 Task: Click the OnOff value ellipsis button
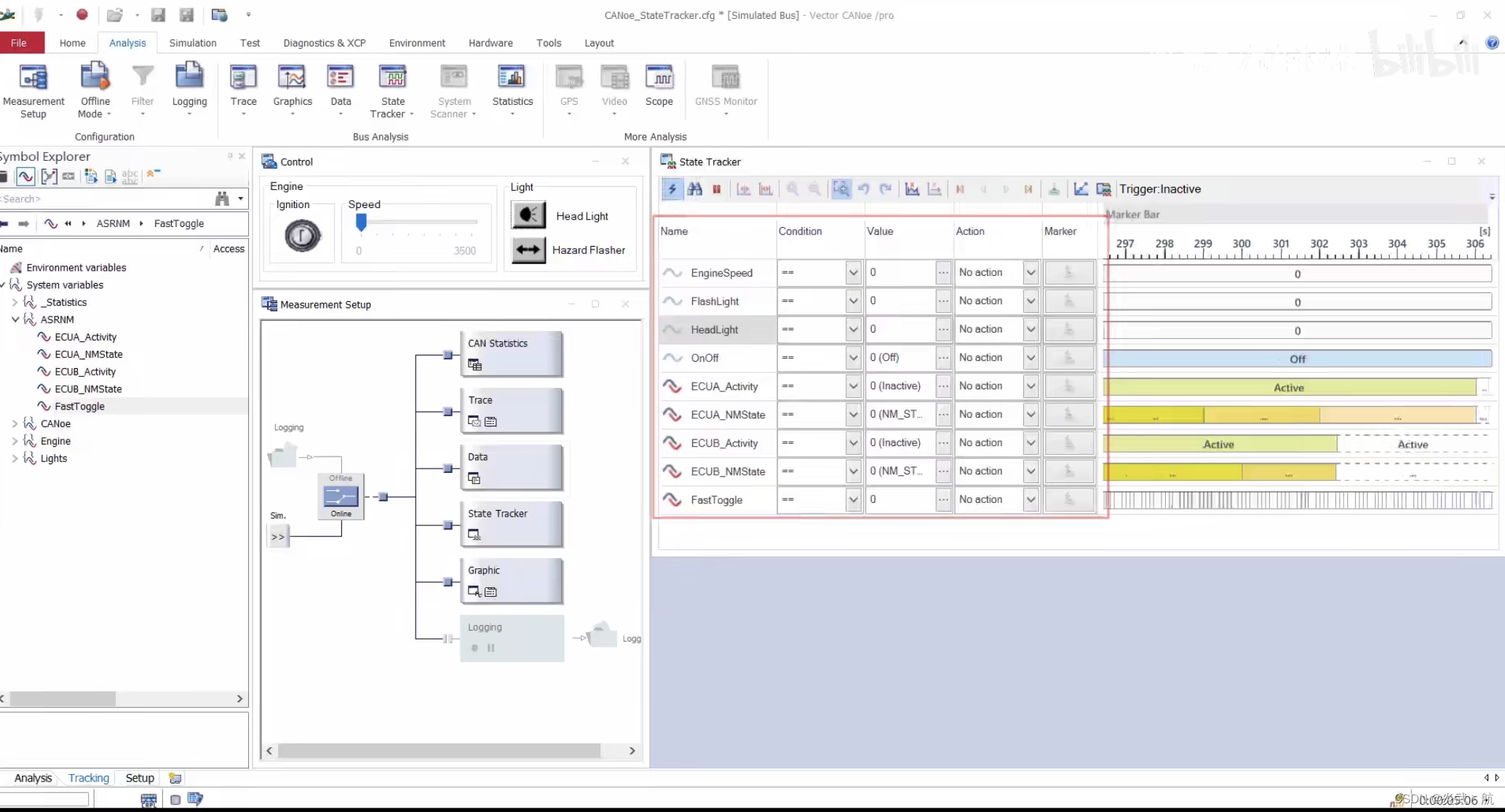[943, 358]
